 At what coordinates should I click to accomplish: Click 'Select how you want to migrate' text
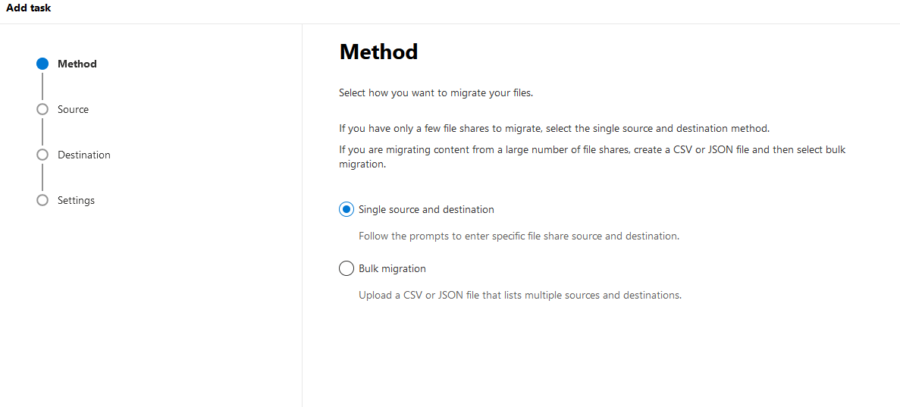(436, 93)
